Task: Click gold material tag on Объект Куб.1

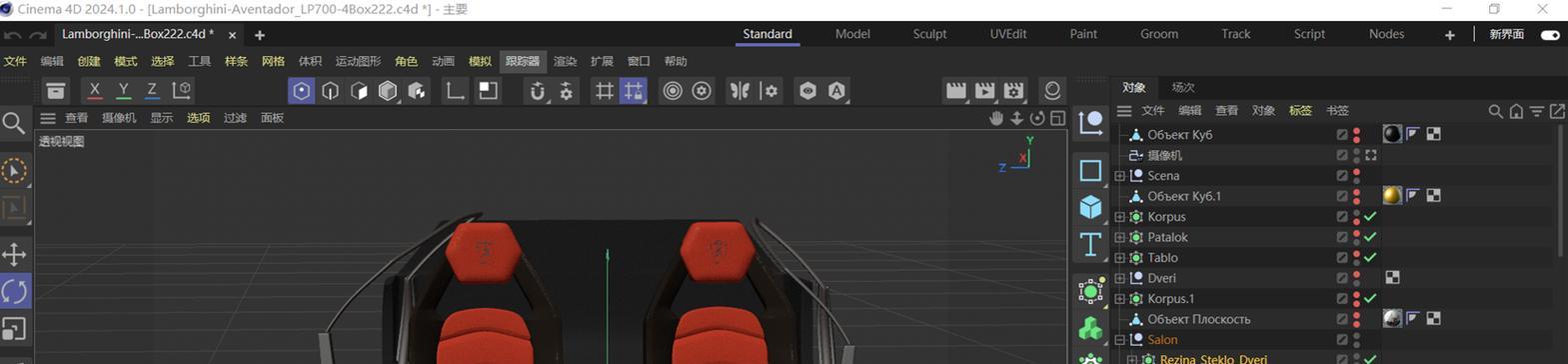Action: (1391, 196)
